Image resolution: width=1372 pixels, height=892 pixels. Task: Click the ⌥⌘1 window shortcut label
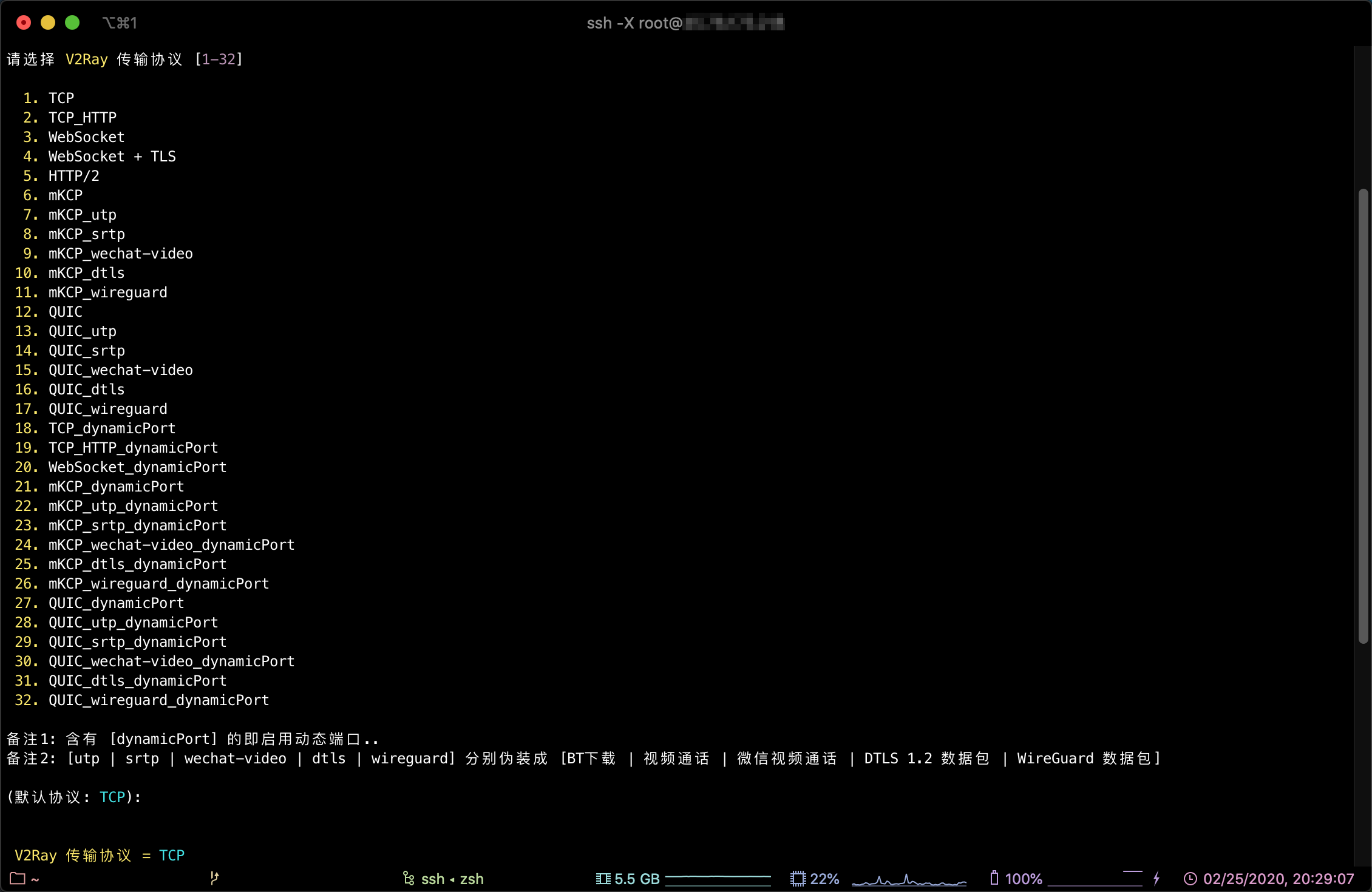120,23
